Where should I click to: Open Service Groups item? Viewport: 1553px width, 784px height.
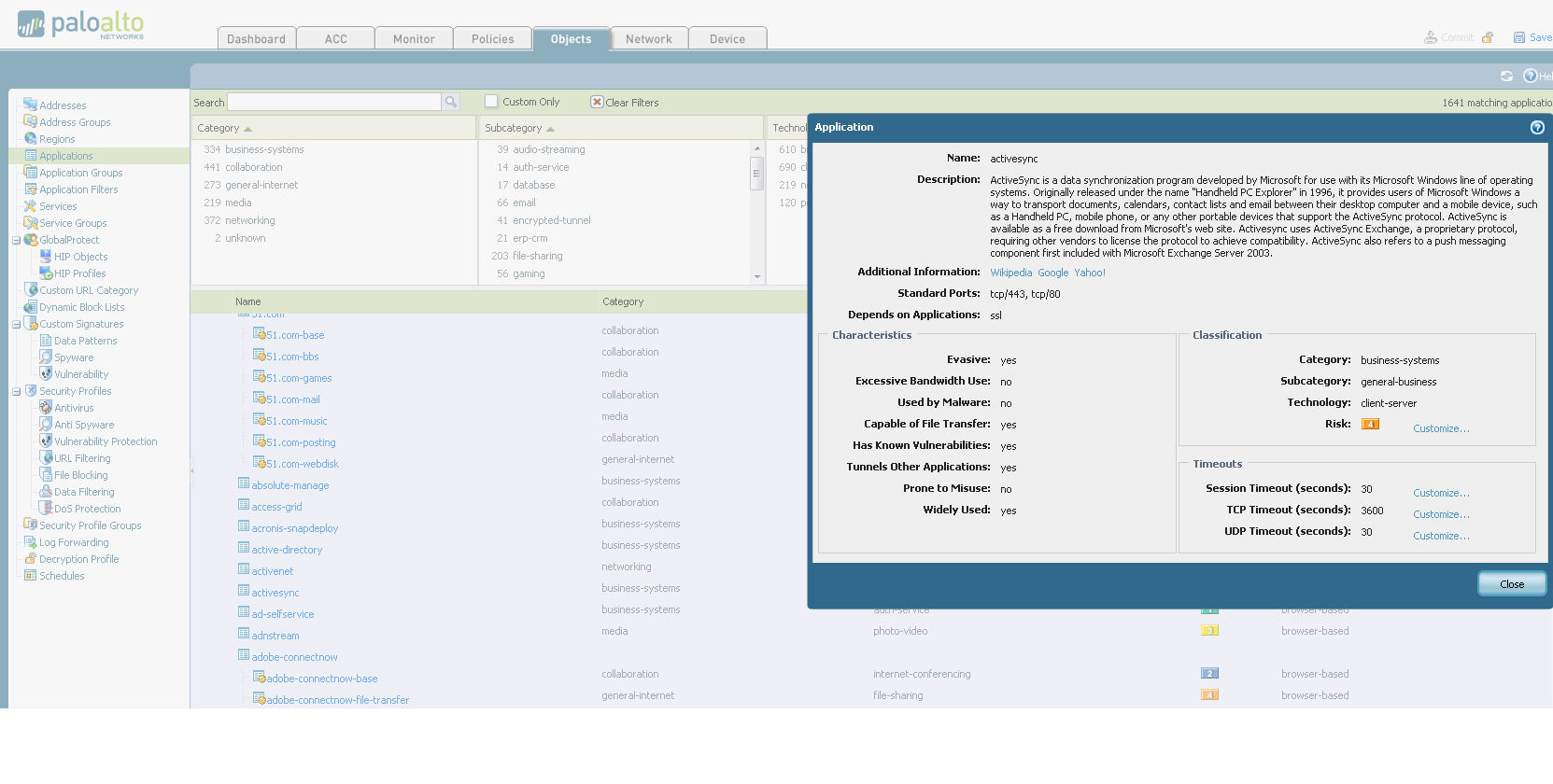pyautogui.click(x=73, y=223)
